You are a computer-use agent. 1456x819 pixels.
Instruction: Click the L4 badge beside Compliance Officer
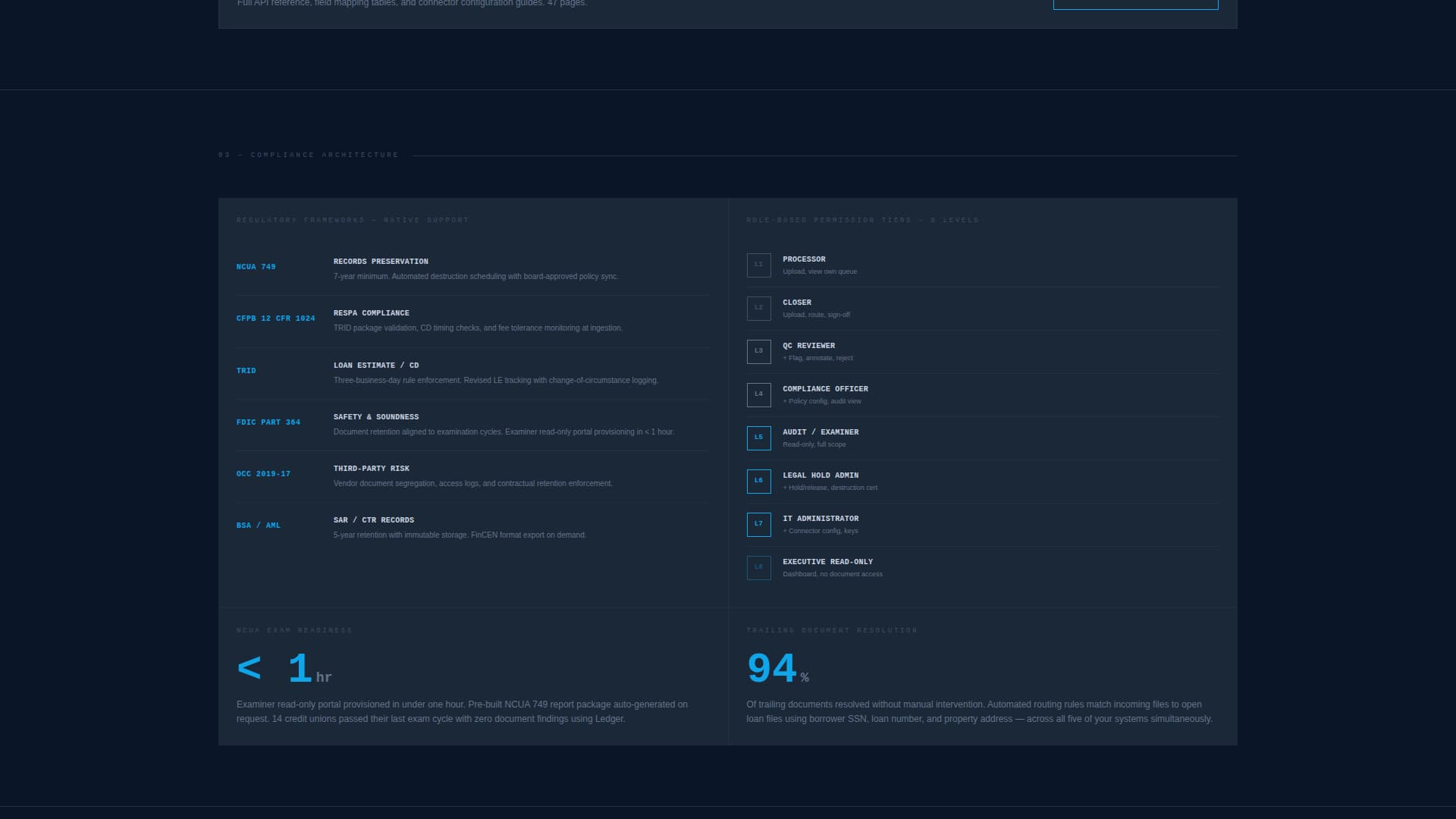[x=758, y=394]
